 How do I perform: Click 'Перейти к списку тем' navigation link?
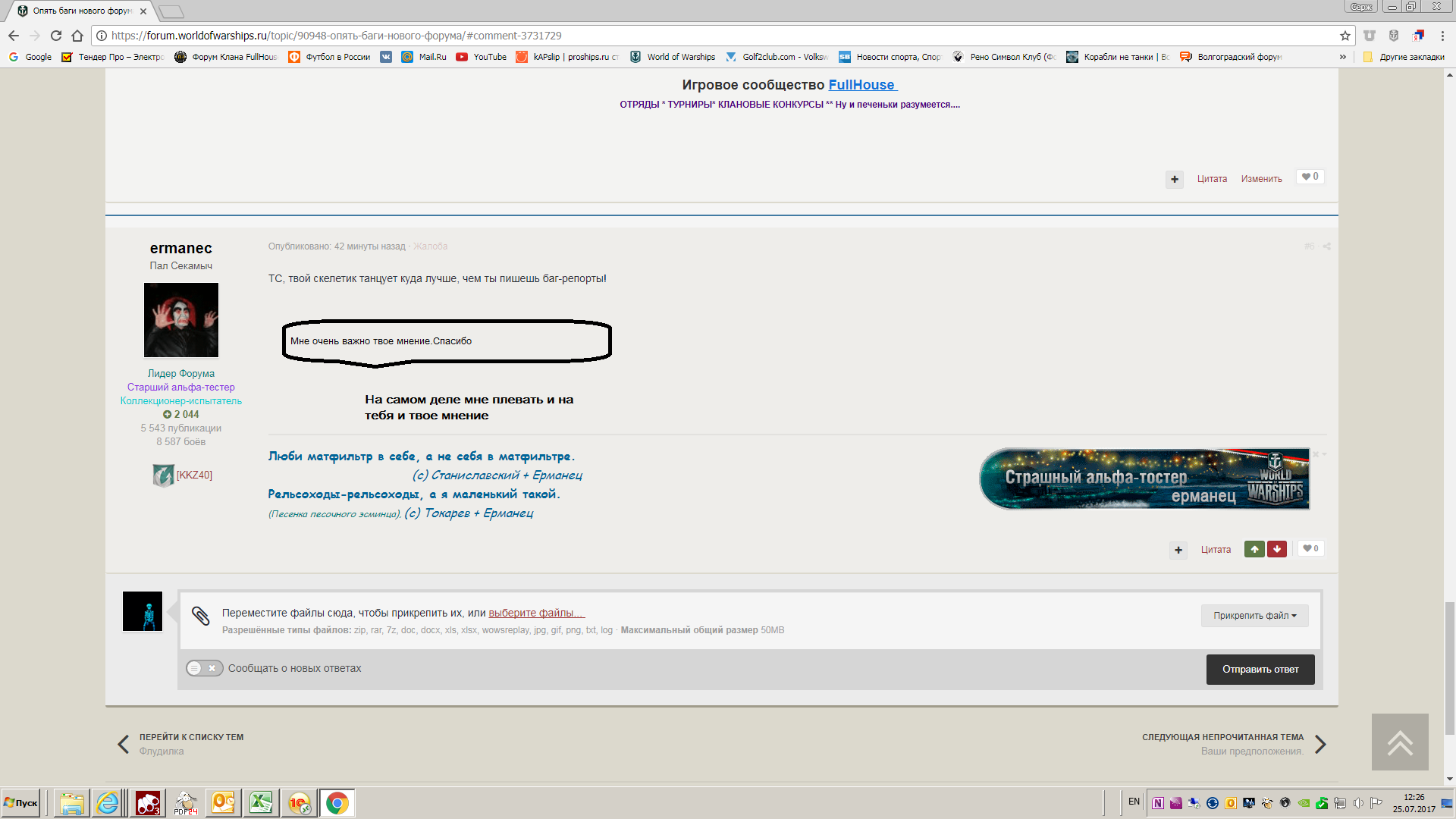[x=191, y=737]
